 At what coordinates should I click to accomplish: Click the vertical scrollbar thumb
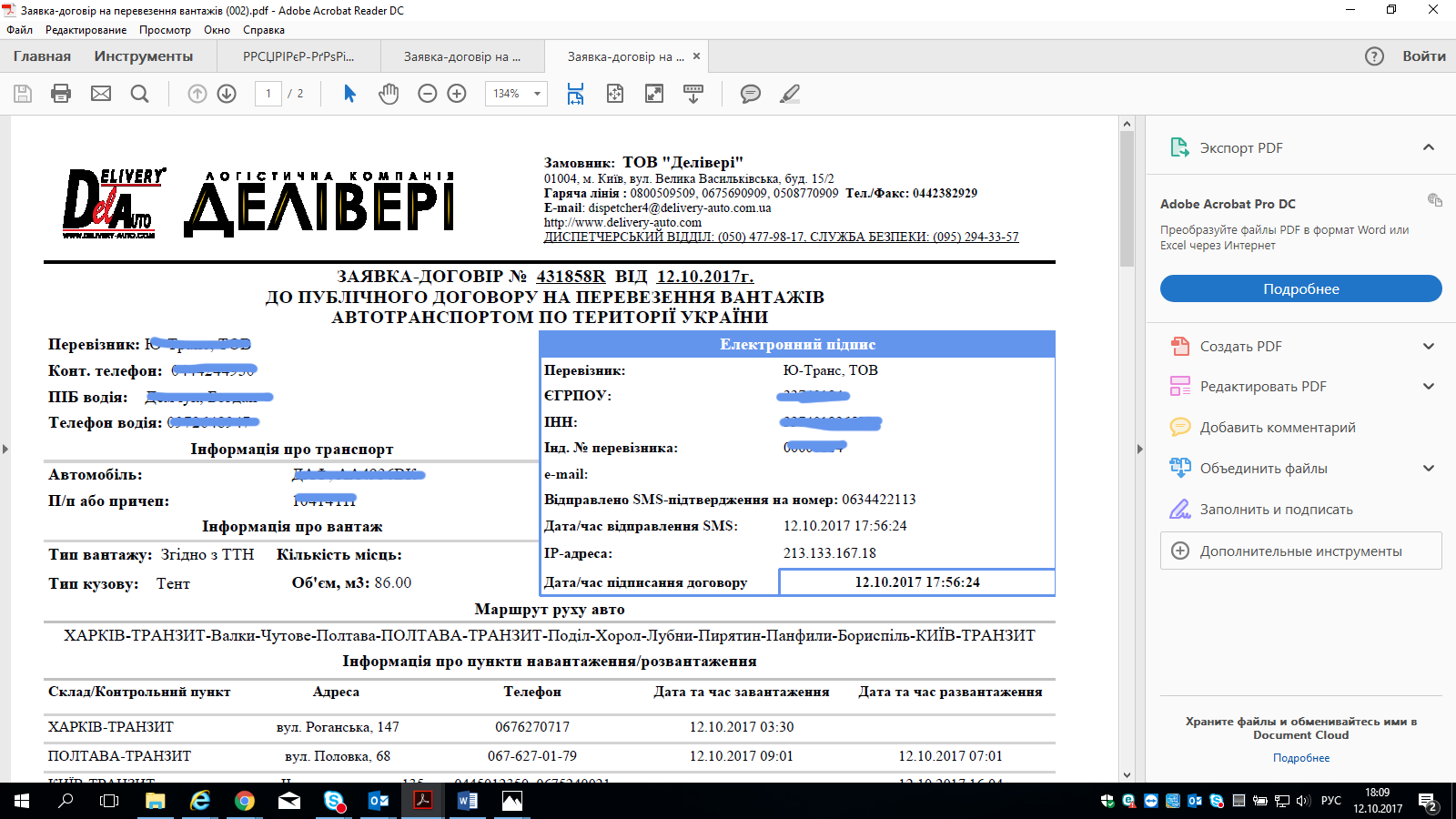pos(1127,198)
